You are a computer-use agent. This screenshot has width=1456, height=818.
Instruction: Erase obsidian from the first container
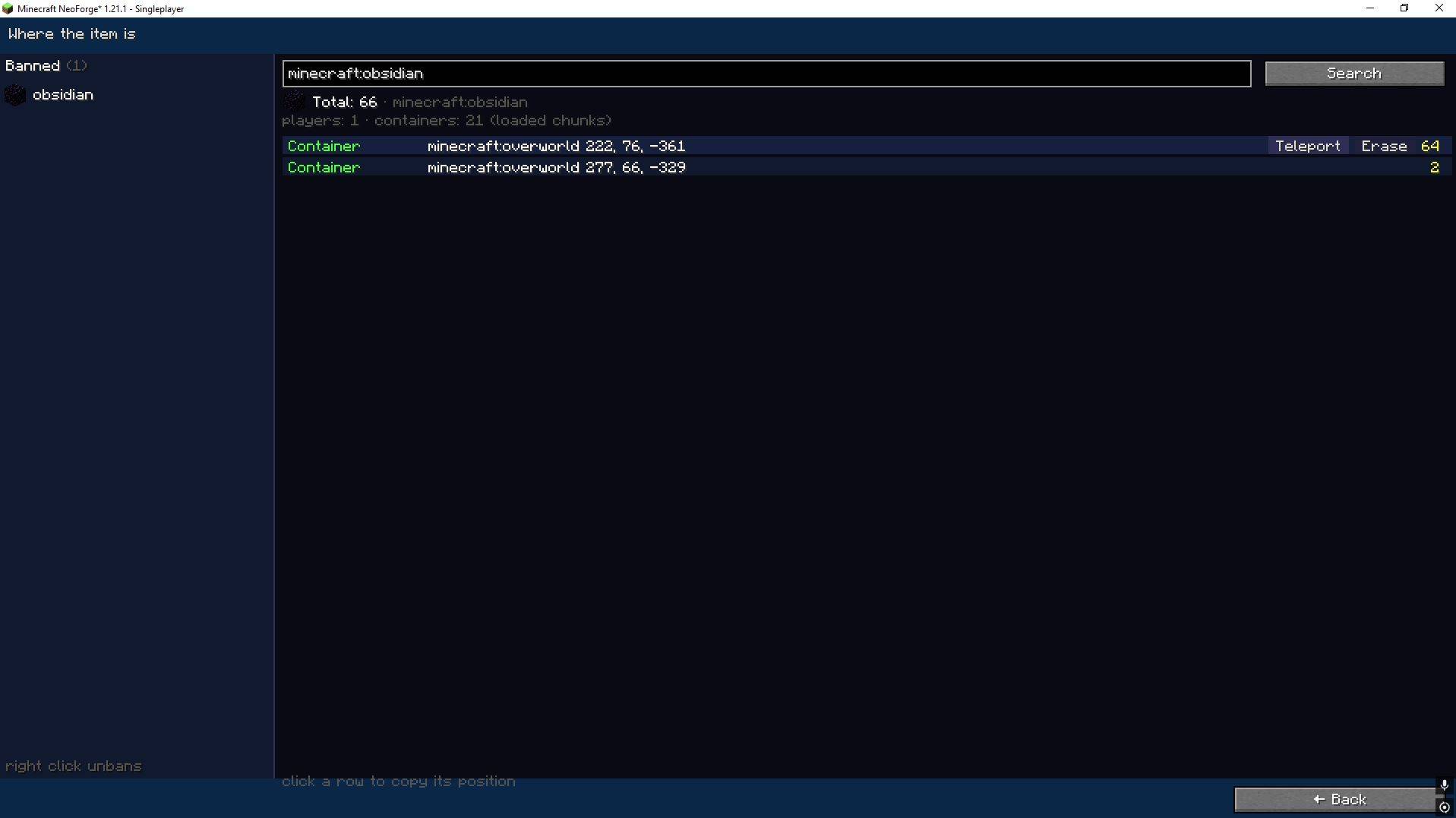pyautogui.click(x=1384, y=146)
